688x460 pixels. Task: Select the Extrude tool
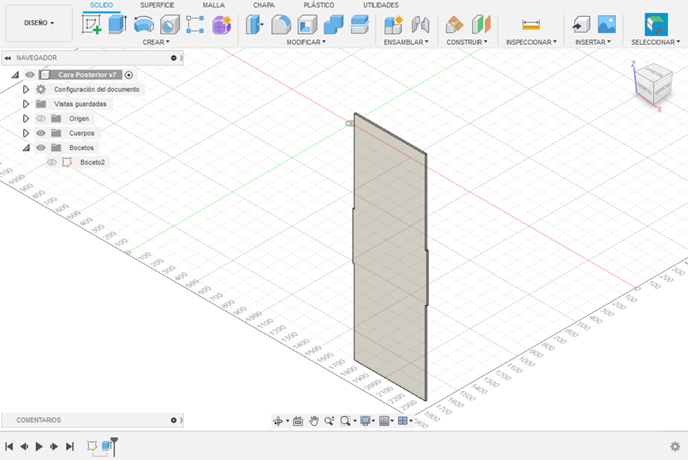[x=118, y=24]
